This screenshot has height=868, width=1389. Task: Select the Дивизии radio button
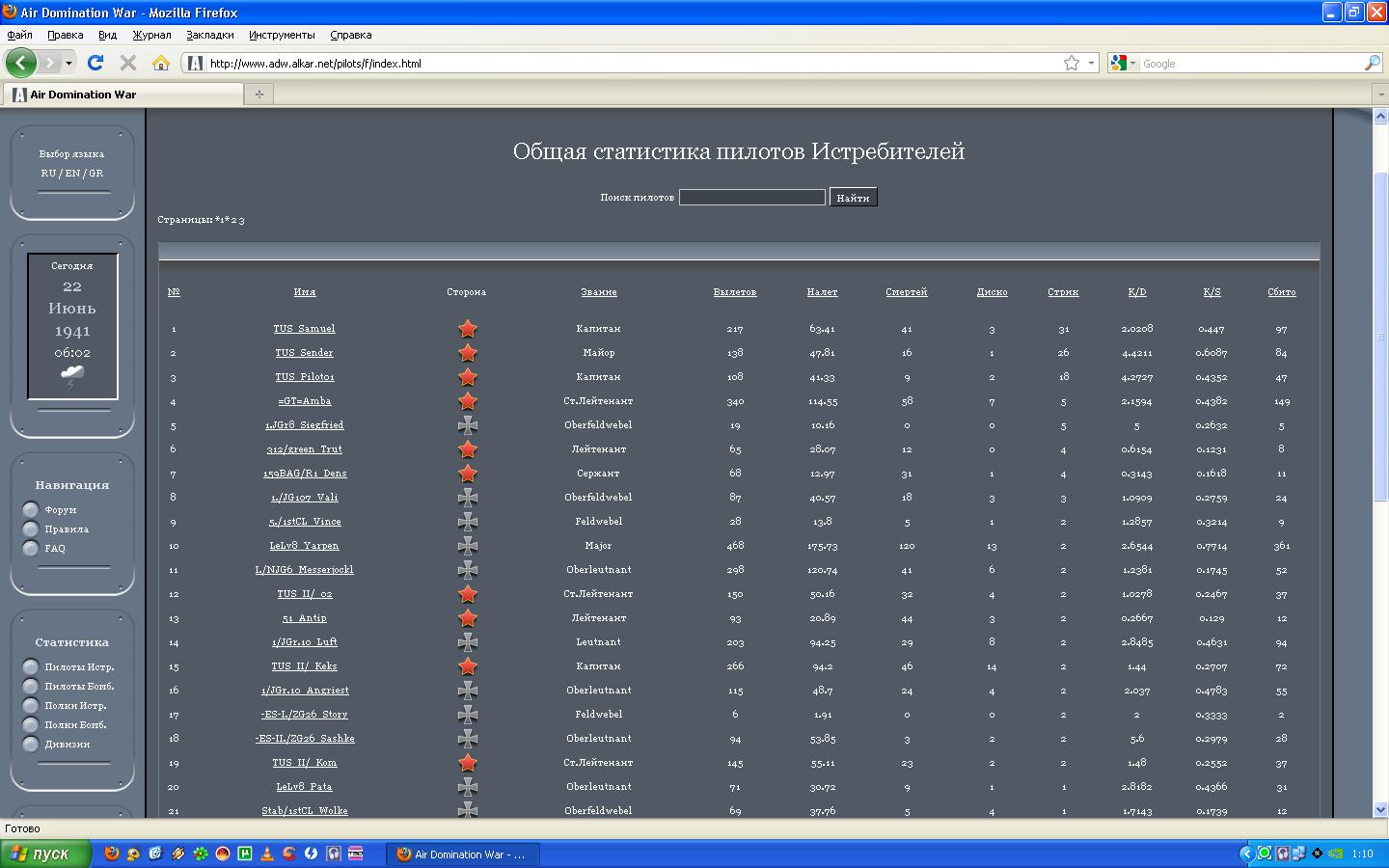click(x=31, y=745)
